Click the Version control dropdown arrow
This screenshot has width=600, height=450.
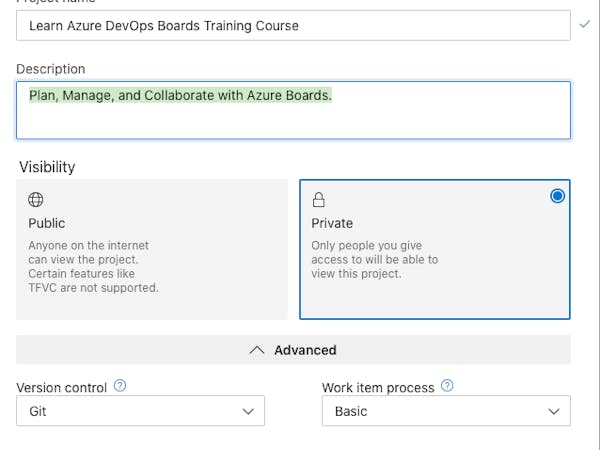[x=248, y=411]
